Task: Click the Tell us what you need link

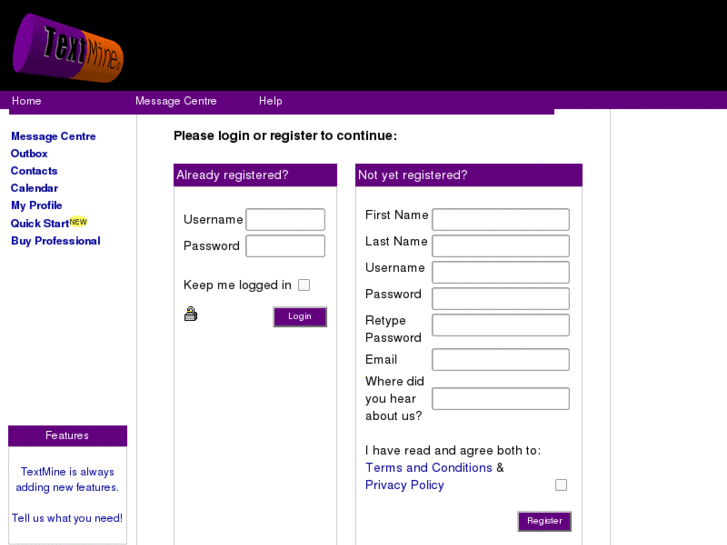Action: tap(67, 518)
